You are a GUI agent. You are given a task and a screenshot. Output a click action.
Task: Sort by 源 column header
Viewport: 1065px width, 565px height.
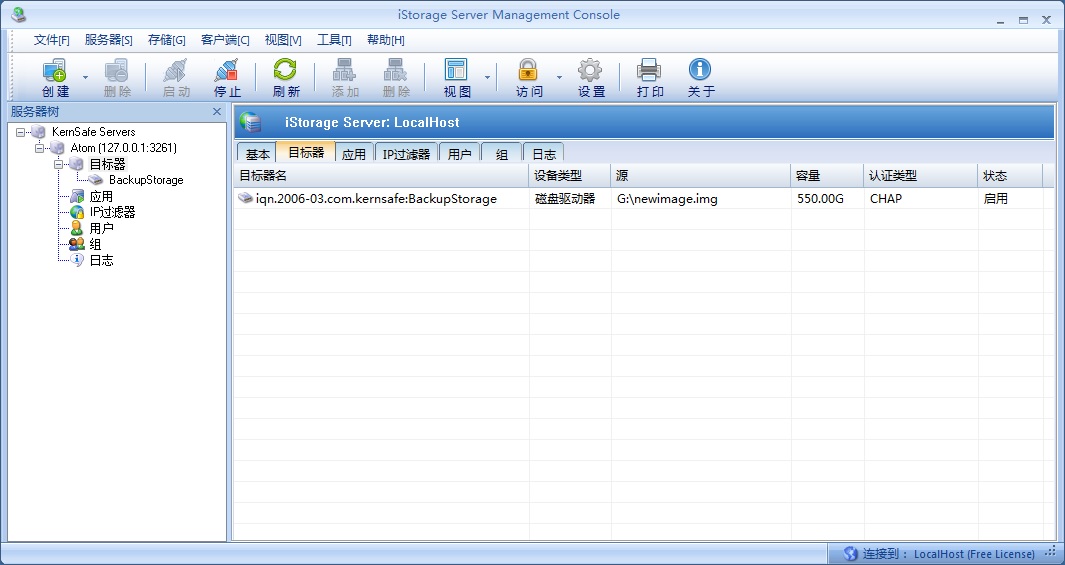point(701,176)
